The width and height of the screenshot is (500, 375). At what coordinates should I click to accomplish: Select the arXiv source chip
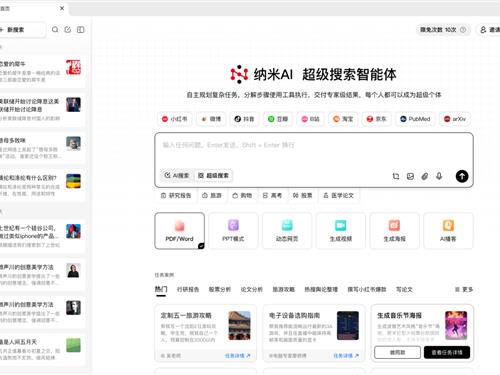click(x=455, y=119)
